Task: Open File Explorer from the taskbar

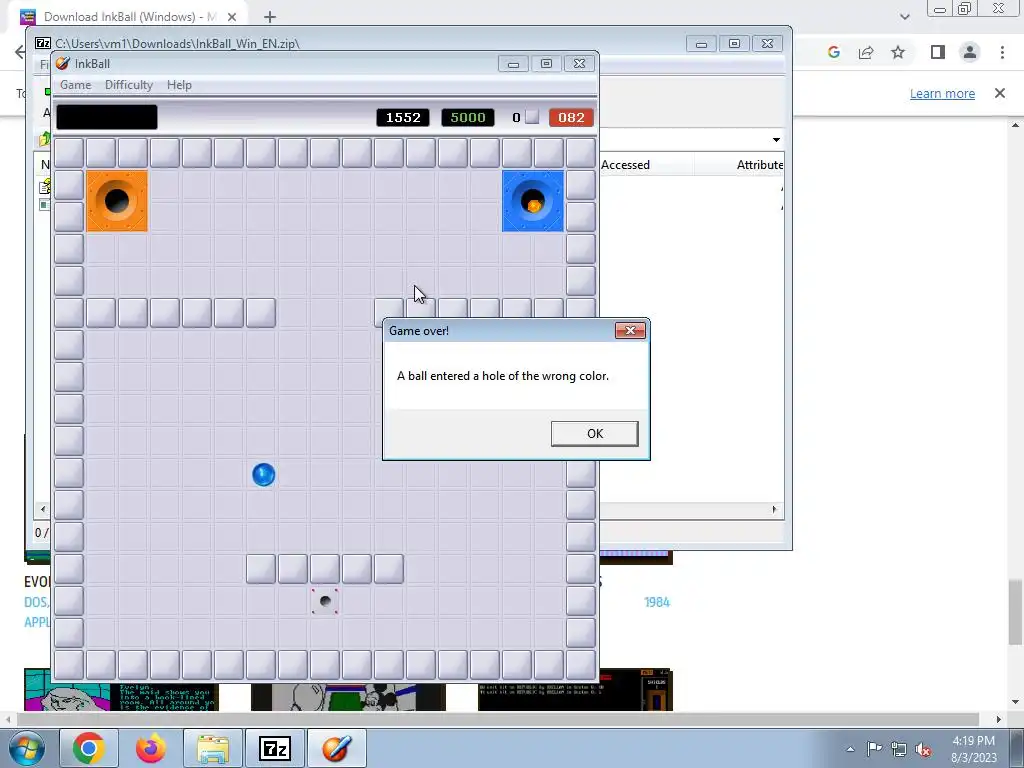Action: pyautogui.click(x=213, y=748)
